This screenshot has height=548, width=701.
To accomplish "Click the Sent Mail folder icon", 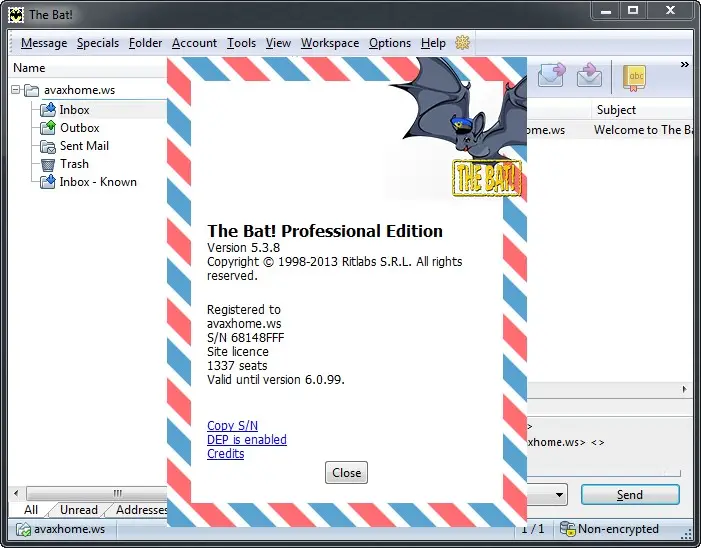I will coord(48,146).
